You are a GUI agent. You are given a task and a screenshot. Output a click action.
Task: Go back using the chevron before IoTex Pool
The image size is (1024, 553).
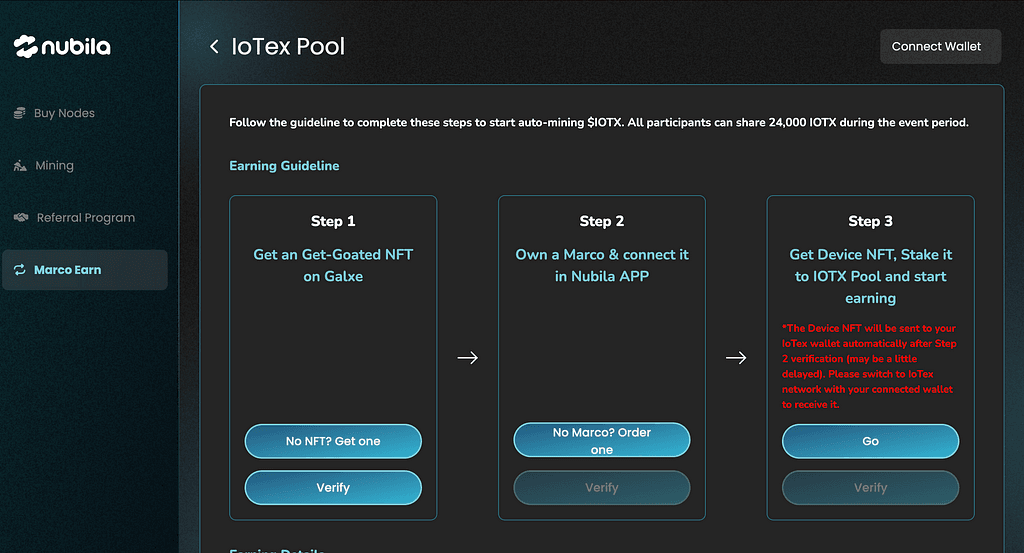tap(214, 47)
